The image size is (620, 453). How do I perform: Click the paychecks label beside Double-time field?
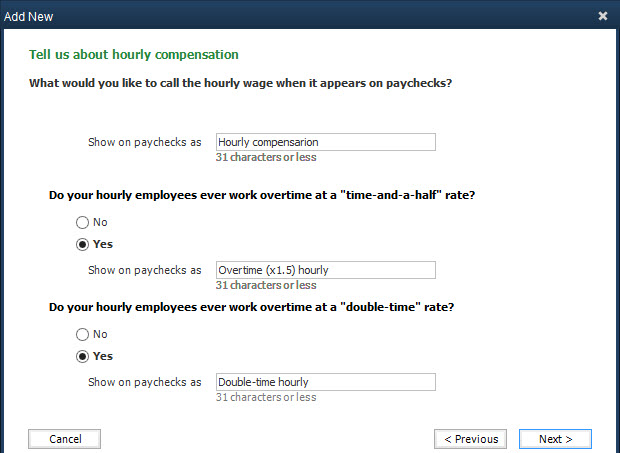145,382
